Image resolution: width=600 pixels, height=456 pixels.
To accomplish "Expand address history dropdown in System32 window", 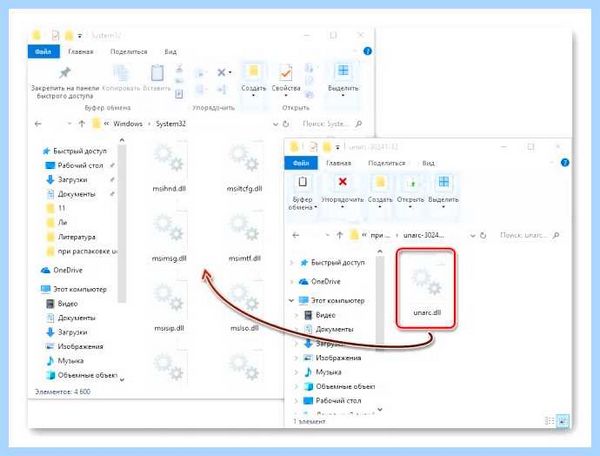I will click(276, 124).
